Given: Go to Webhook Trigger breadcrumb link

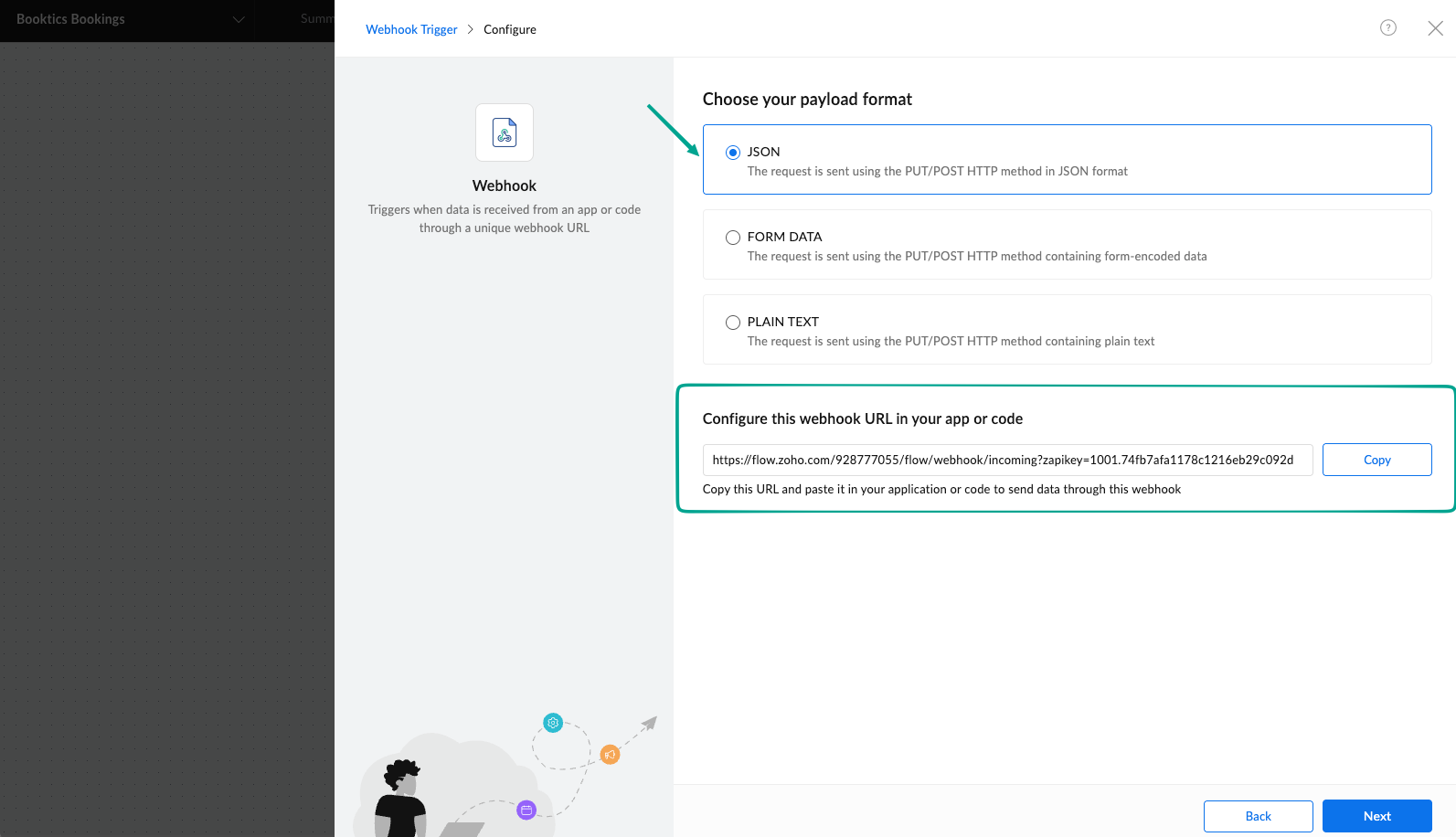Looking at the screenshot, I should [411, 29].
